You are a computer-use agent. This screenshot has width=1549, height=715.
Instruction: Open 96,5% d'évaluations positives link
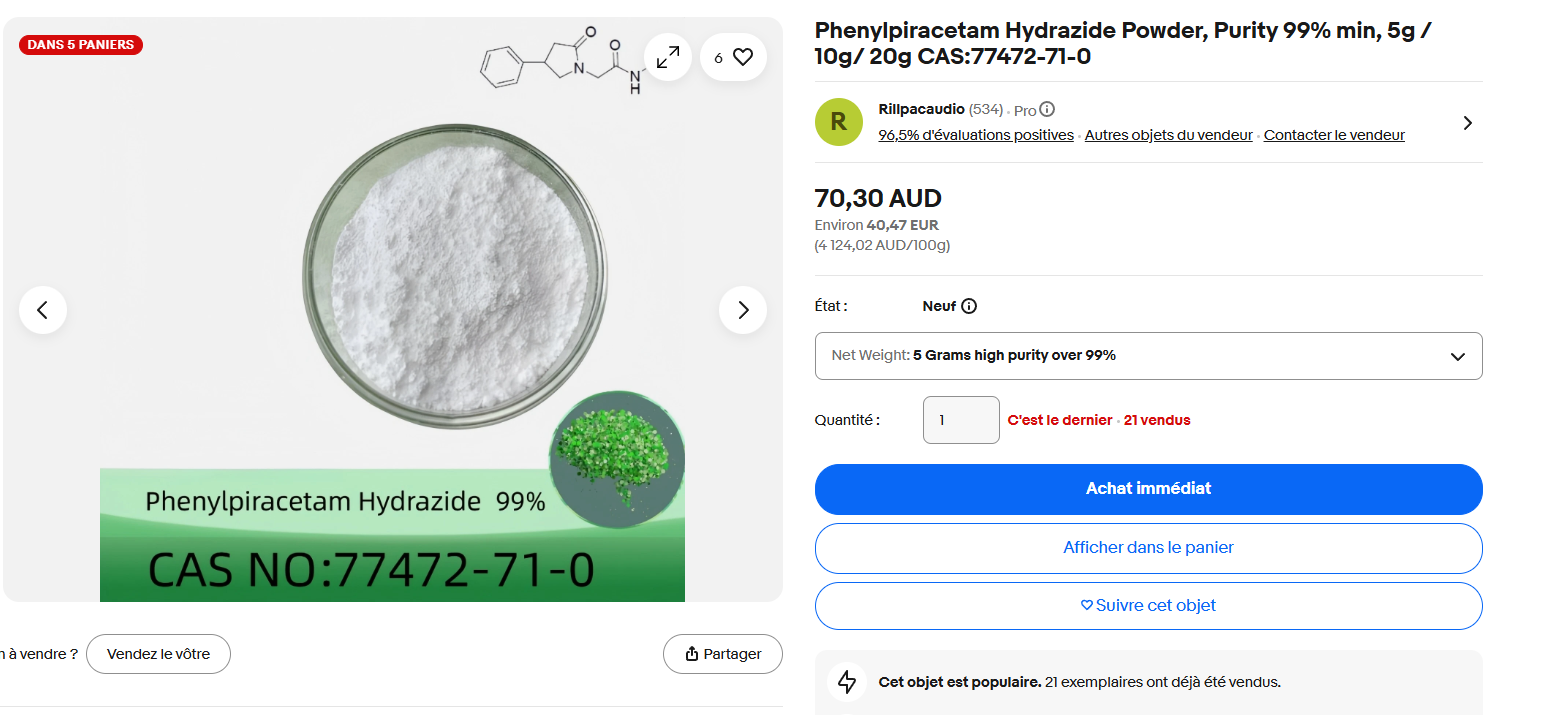(976, 135)
